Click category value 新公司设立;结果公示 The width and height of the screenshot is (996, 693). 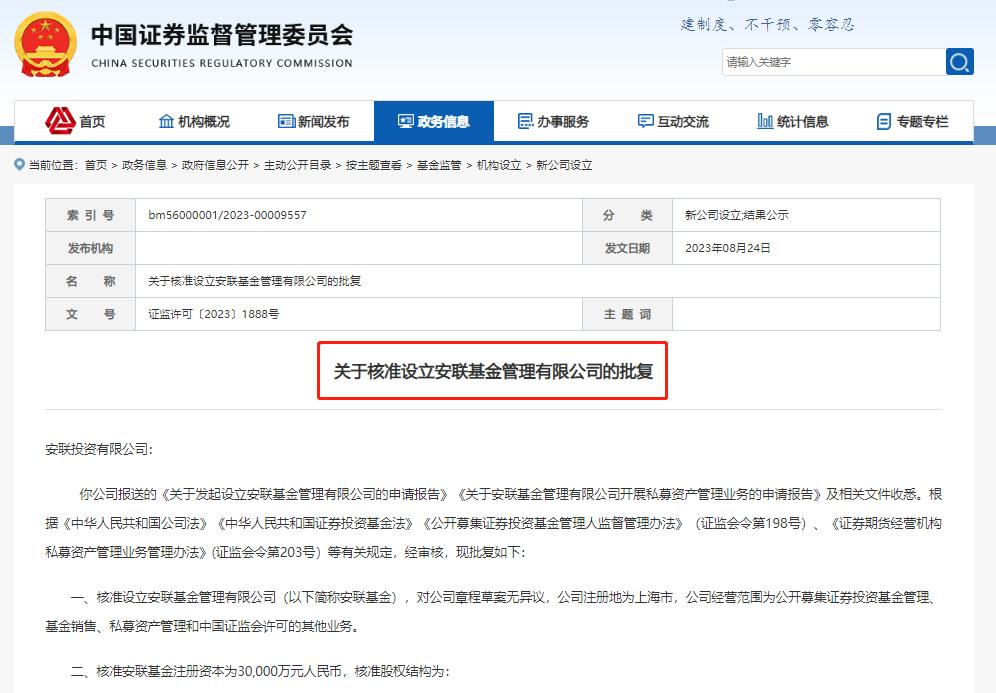click(x=737, y=215)
